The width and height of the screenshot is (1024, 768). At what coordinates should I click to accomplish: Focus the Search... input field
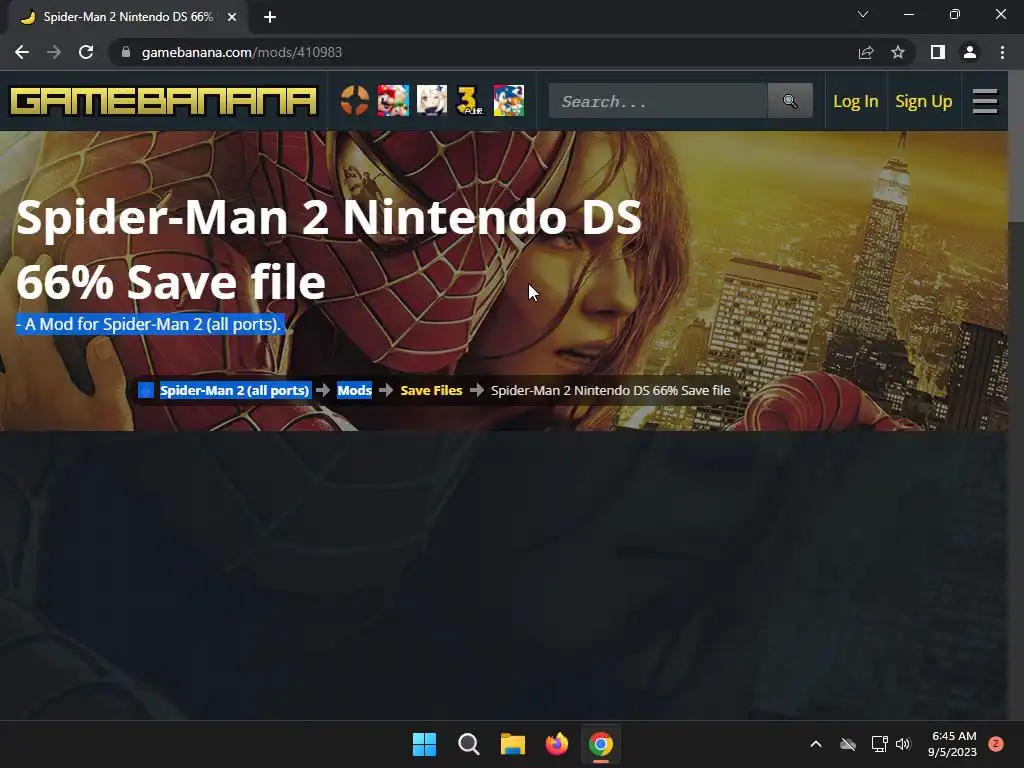click(x=658, y=101)
